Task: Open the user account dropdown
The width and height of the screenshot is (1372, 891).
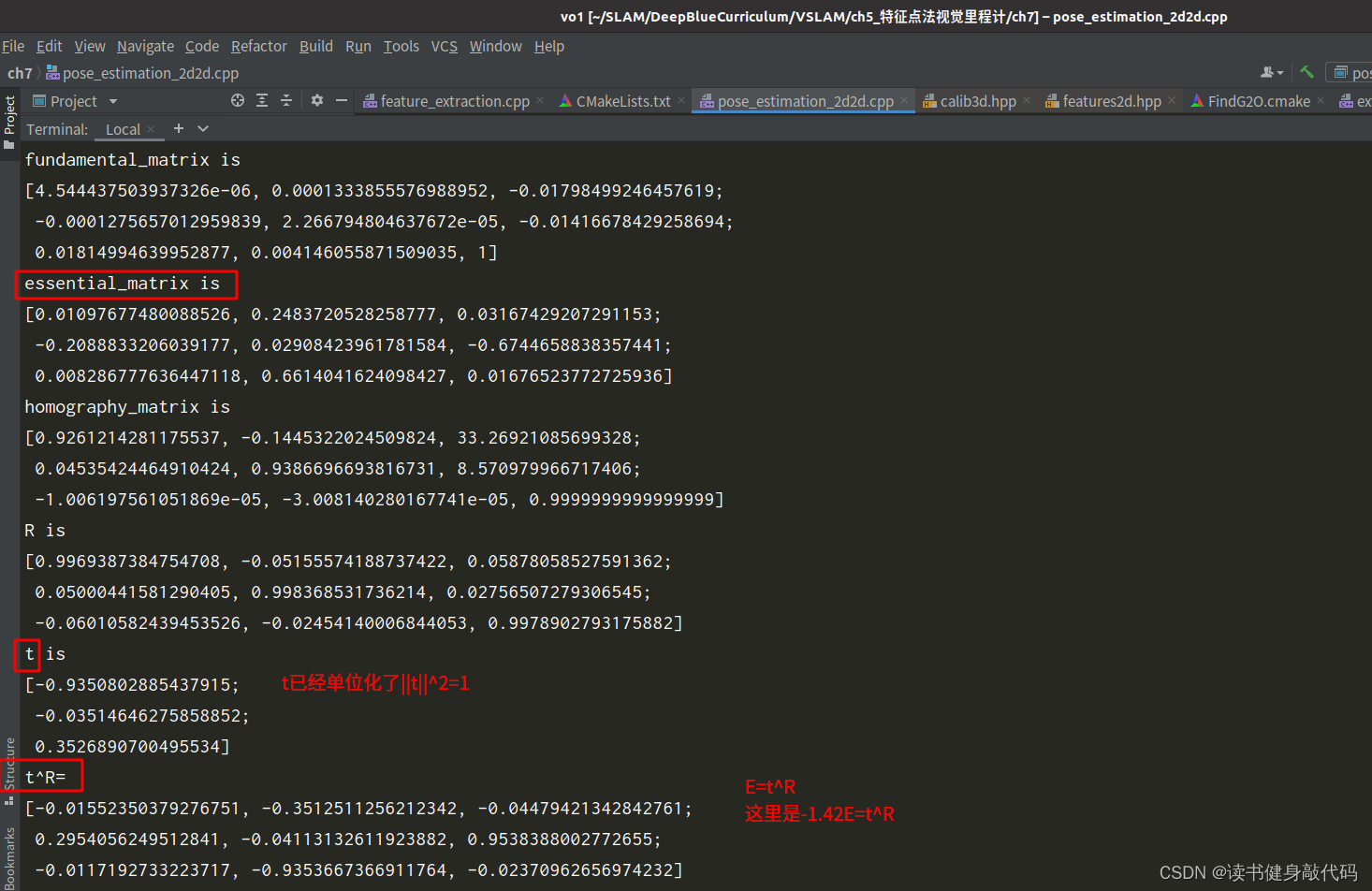Action: pyautogui.click(x=1272, y=72)
